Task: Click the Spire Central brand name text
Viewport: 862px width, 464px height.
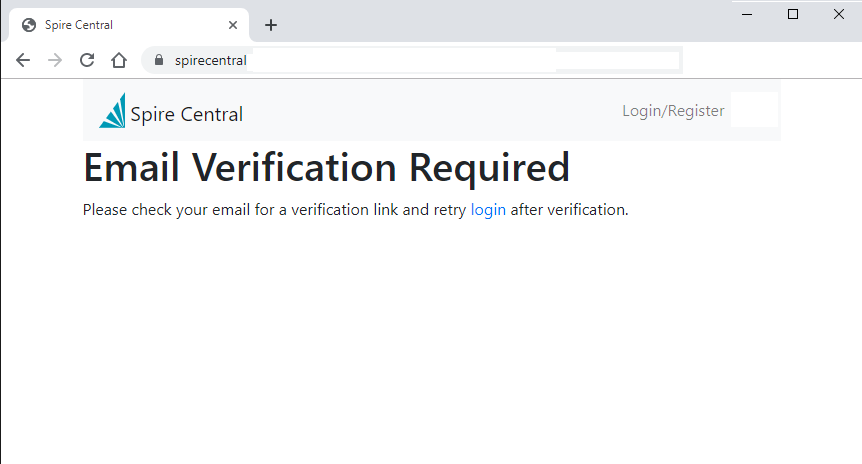Action: tap(187, 114)
